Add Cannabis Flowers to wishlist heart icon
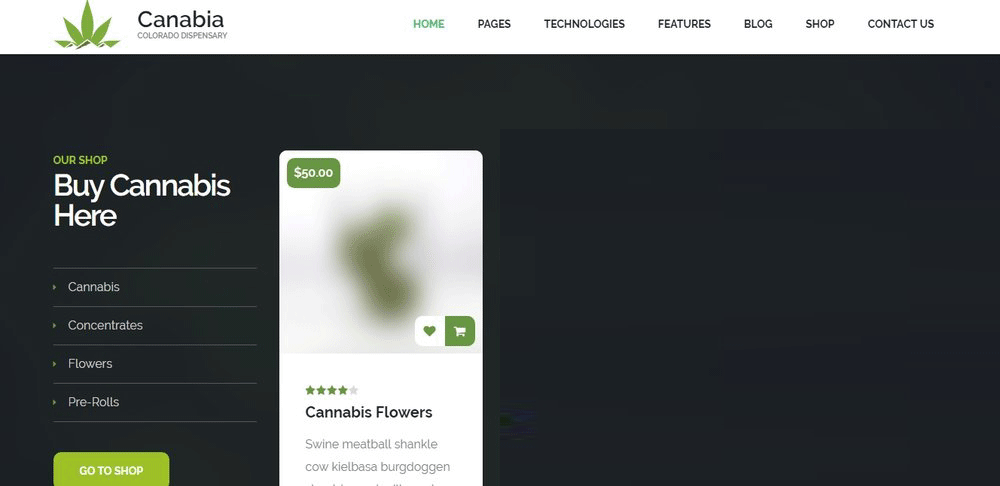The image size is (1000, 486). 430,331
